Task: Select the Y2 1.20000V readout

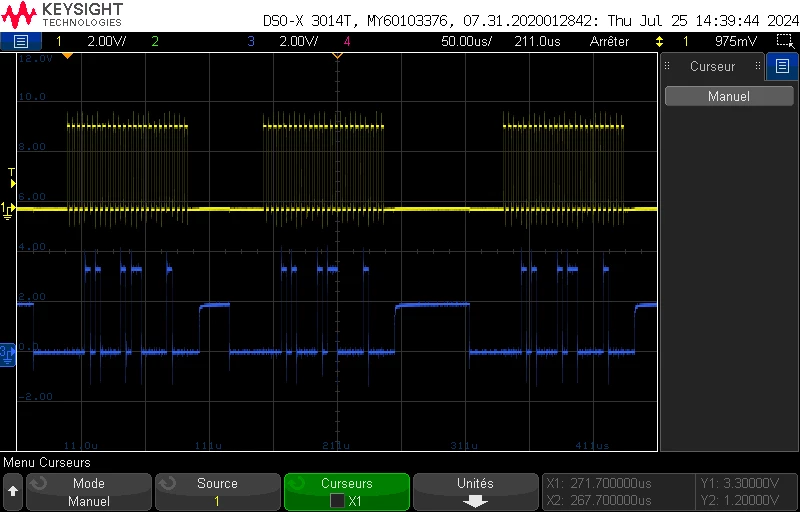Action: [740, 499]
